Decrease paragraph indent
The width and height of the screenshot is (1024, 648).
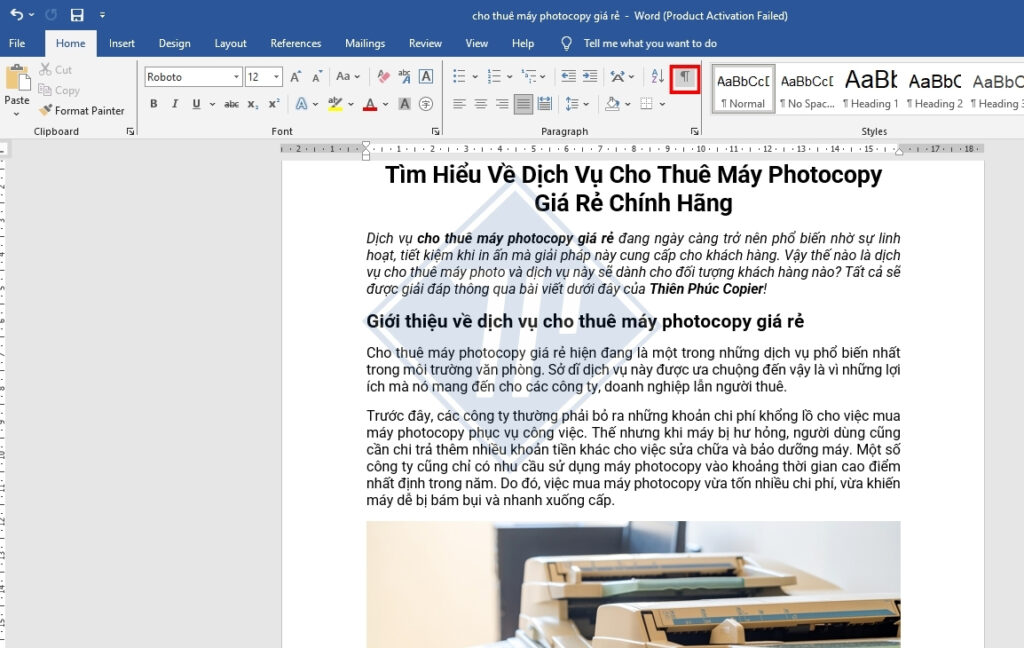click(x=568, y=76)
